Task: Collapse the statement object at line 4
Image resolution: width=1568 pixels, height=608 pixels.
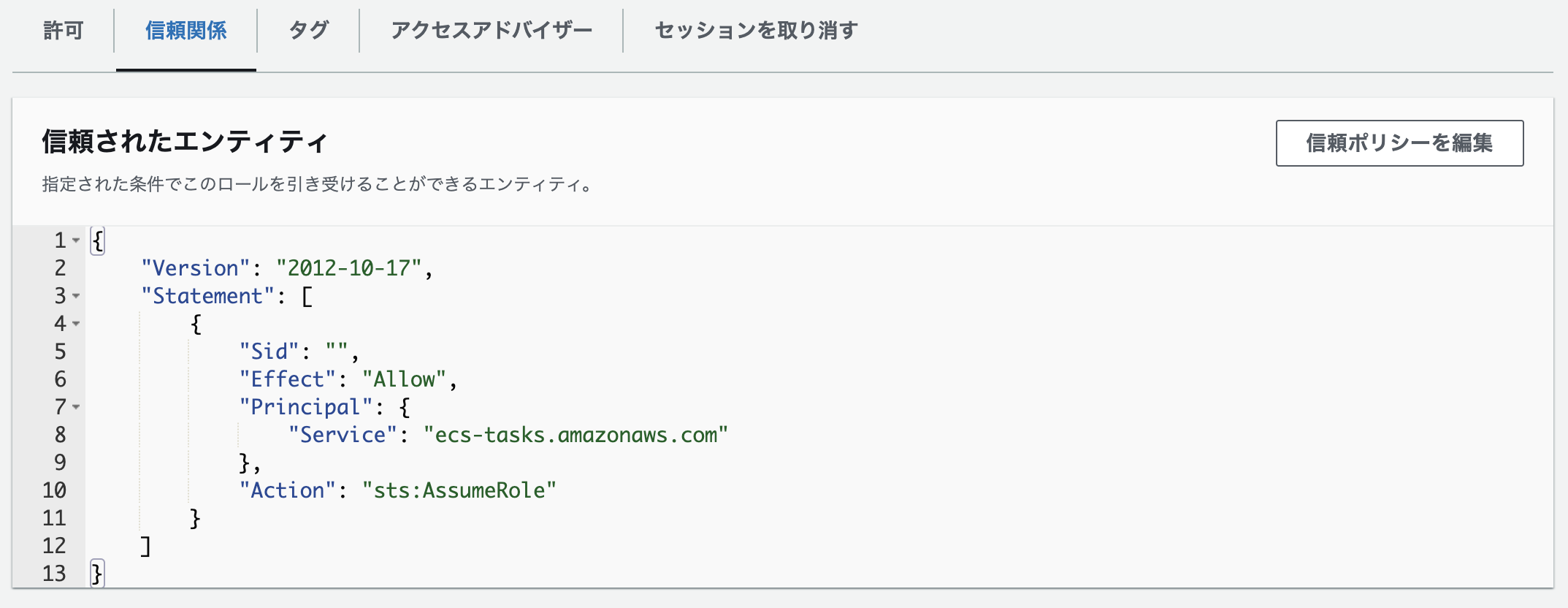Action: coord(74,324)
